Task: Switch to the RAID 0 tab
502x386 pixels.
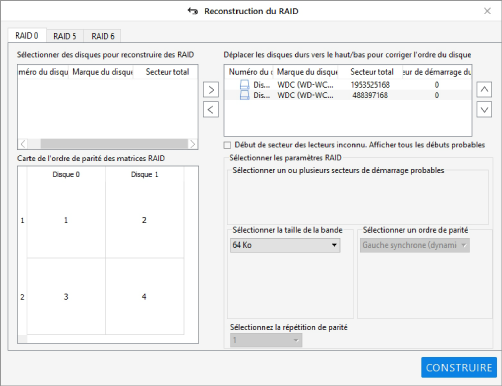Action: click(27, 35)
